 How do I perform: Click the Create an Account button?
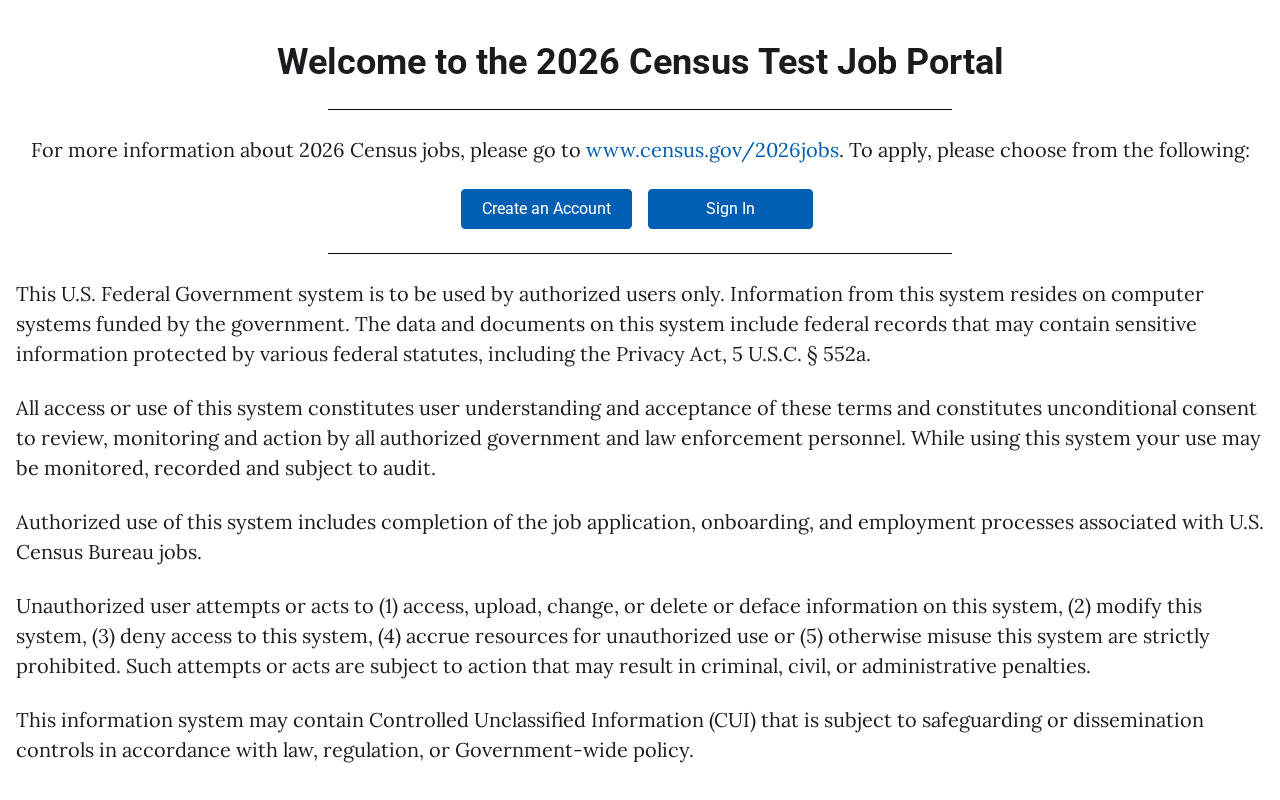click(546, 209)
